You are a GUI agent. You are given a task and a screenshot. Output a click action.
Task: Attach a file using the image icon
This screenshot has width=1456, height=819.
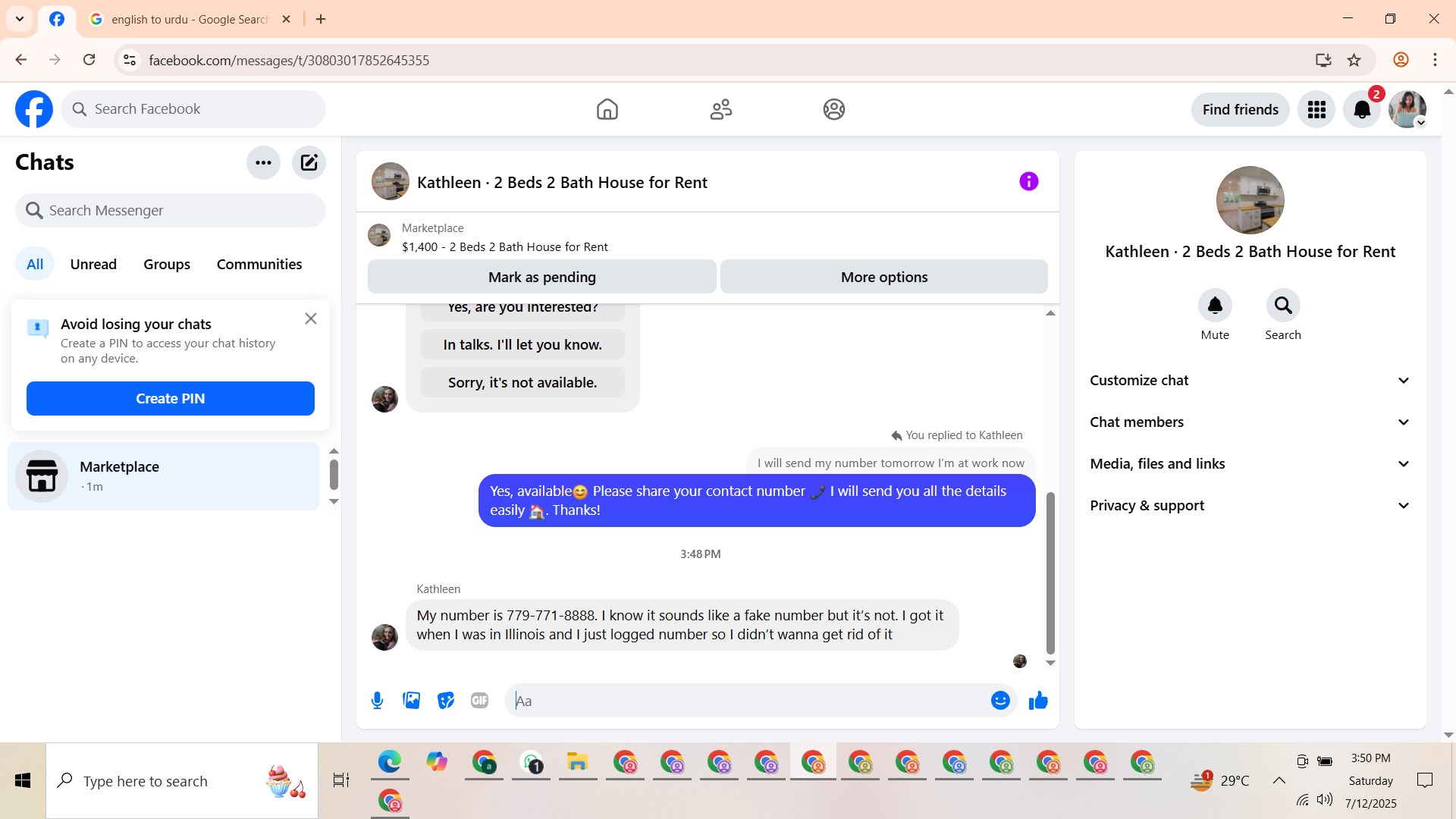click(x=412, y=701)
